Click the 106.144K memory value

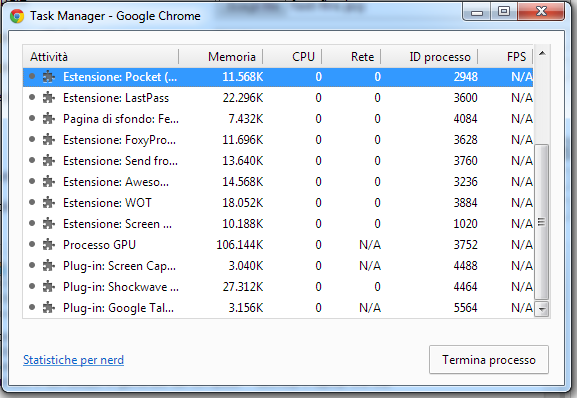click(x=240, y=245)
